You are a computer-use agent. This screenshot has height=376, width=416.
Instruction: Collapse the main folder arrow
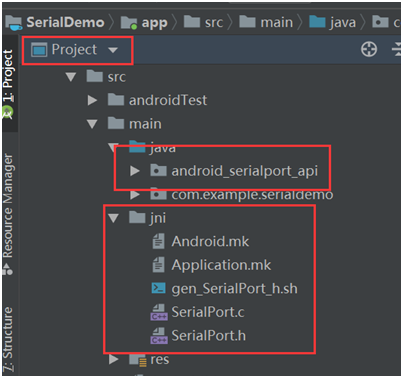[92, 124]
